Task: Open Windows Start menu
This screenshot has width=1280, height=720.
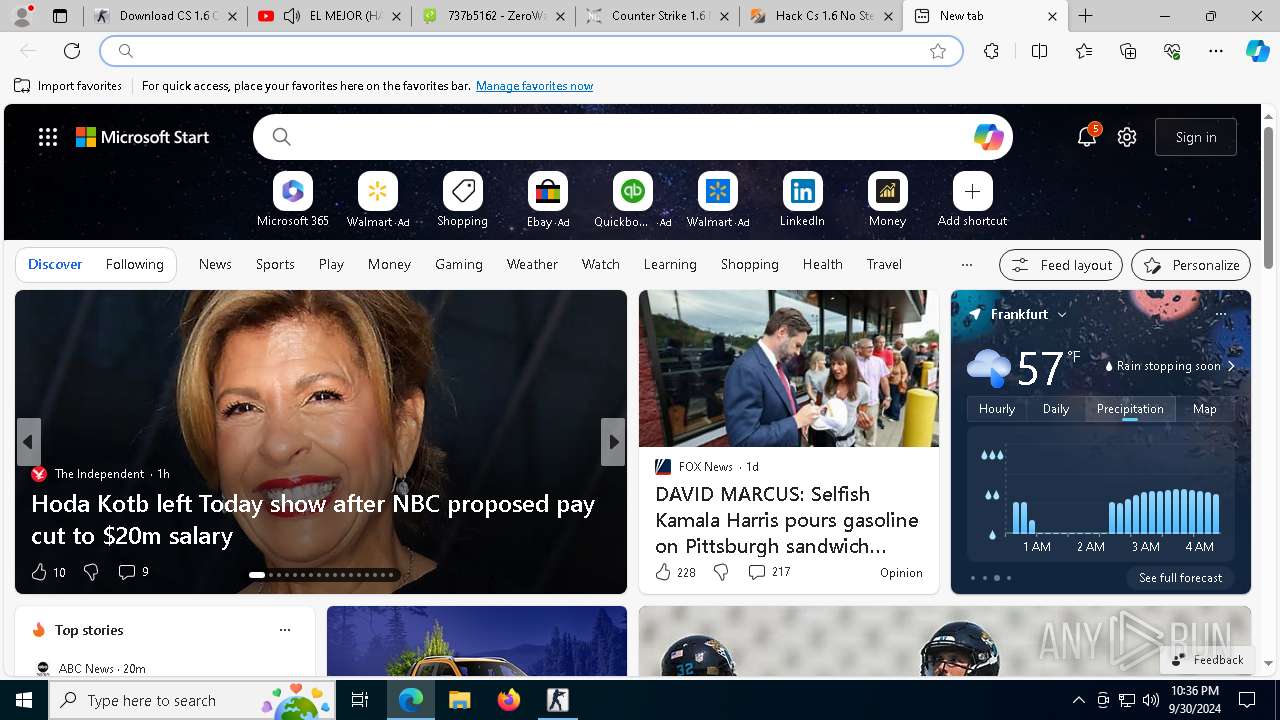Action: coord(24,700)
